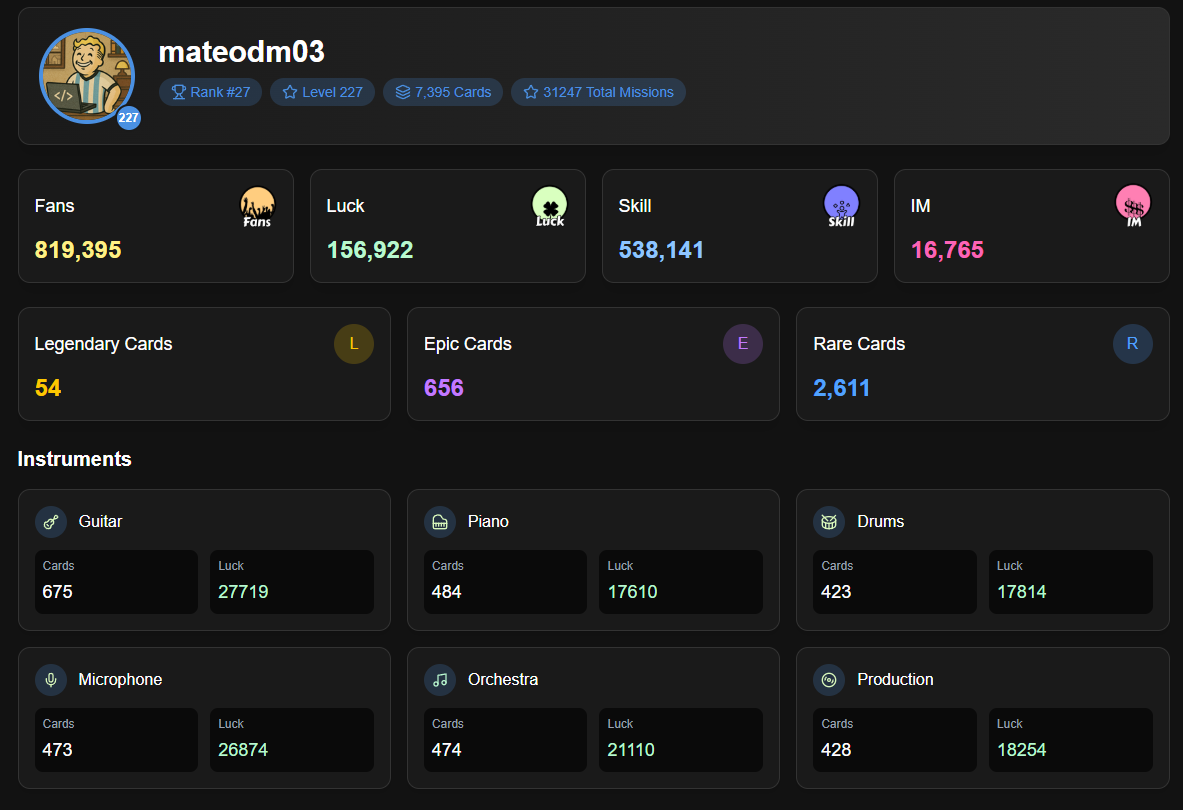Click the Epic Cards E badge

click(742, 344)
